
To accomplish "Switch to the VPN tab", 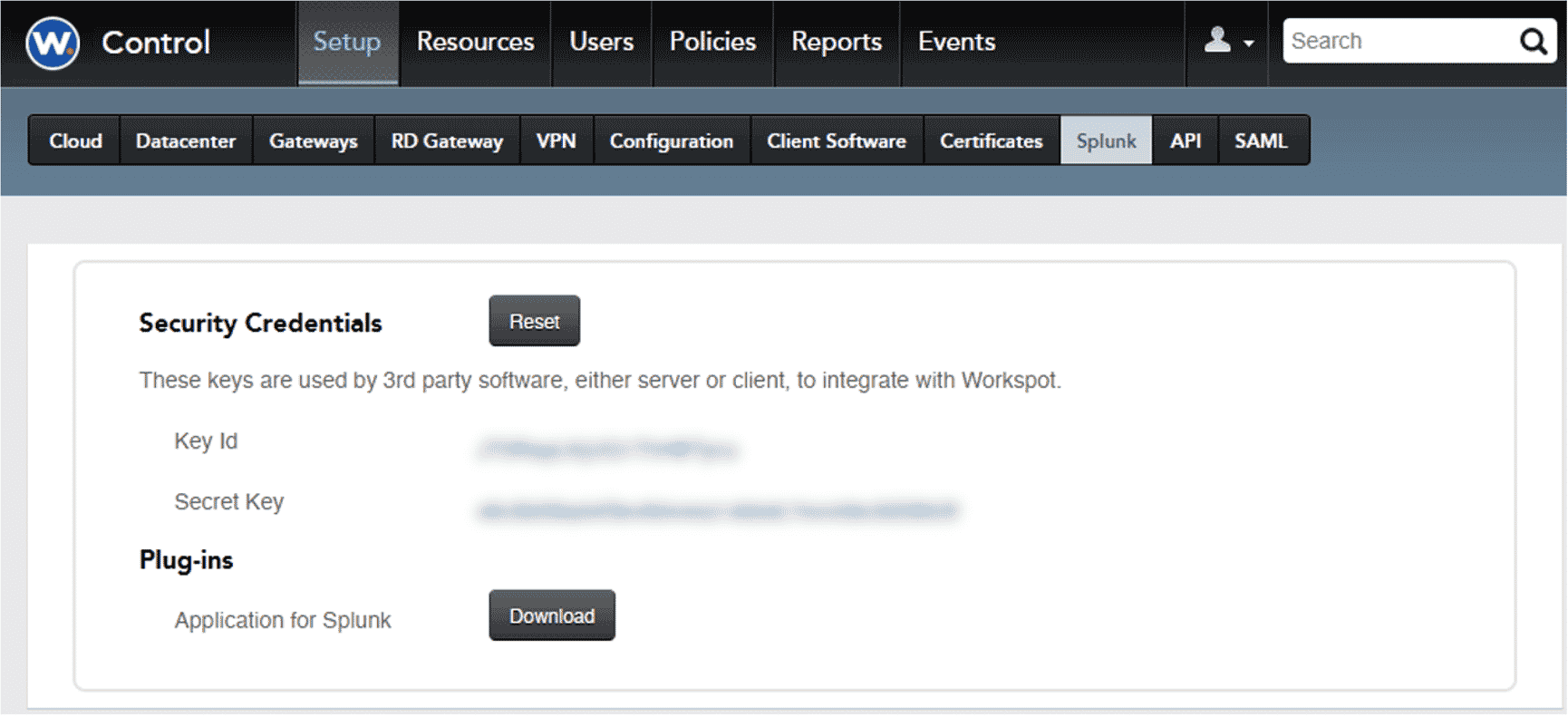I will click(x=557, y=140).
